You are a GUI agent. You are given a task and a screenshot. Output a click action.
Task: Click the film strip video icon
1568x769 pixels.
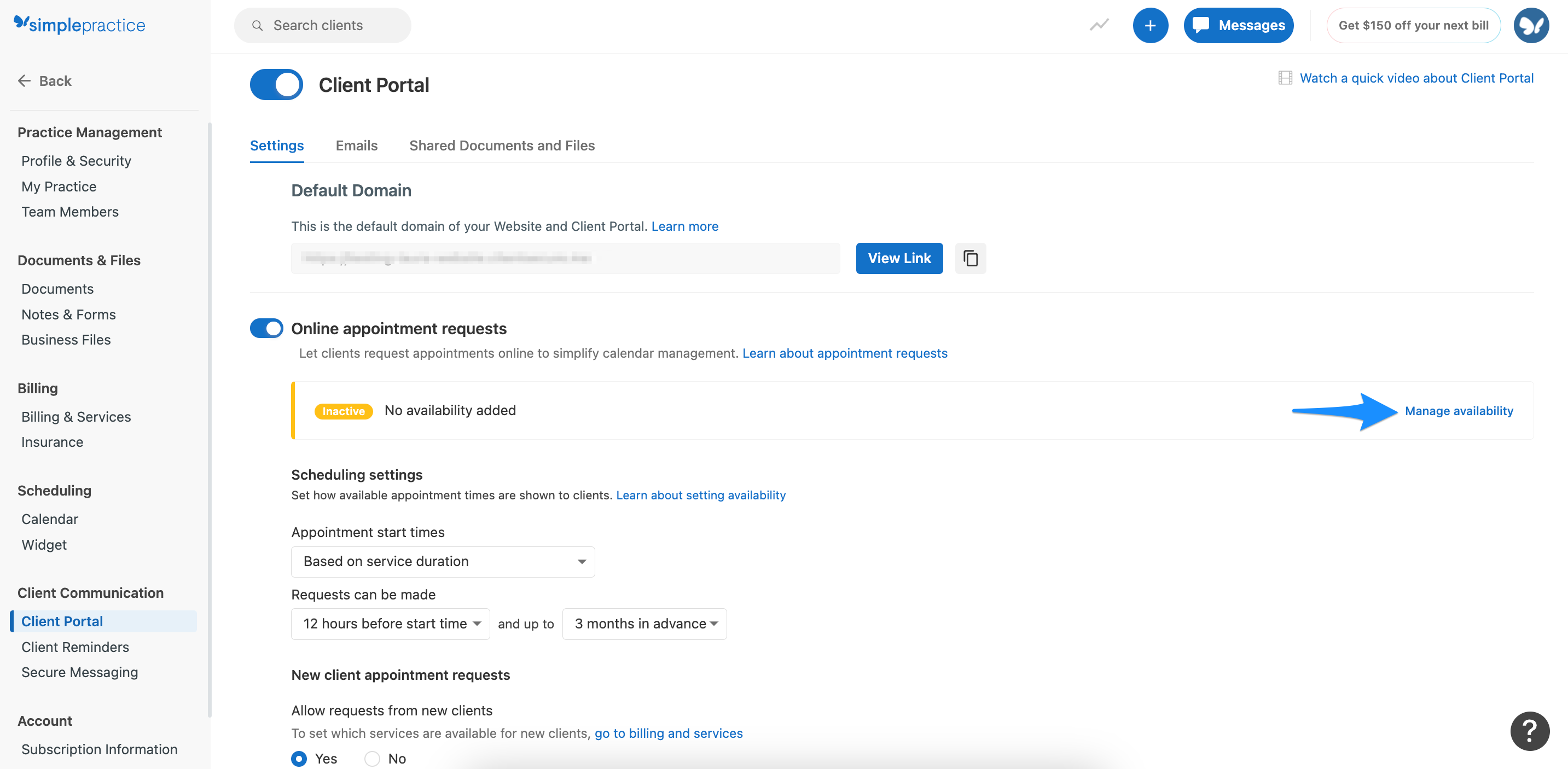click(x=1285, y=78)
